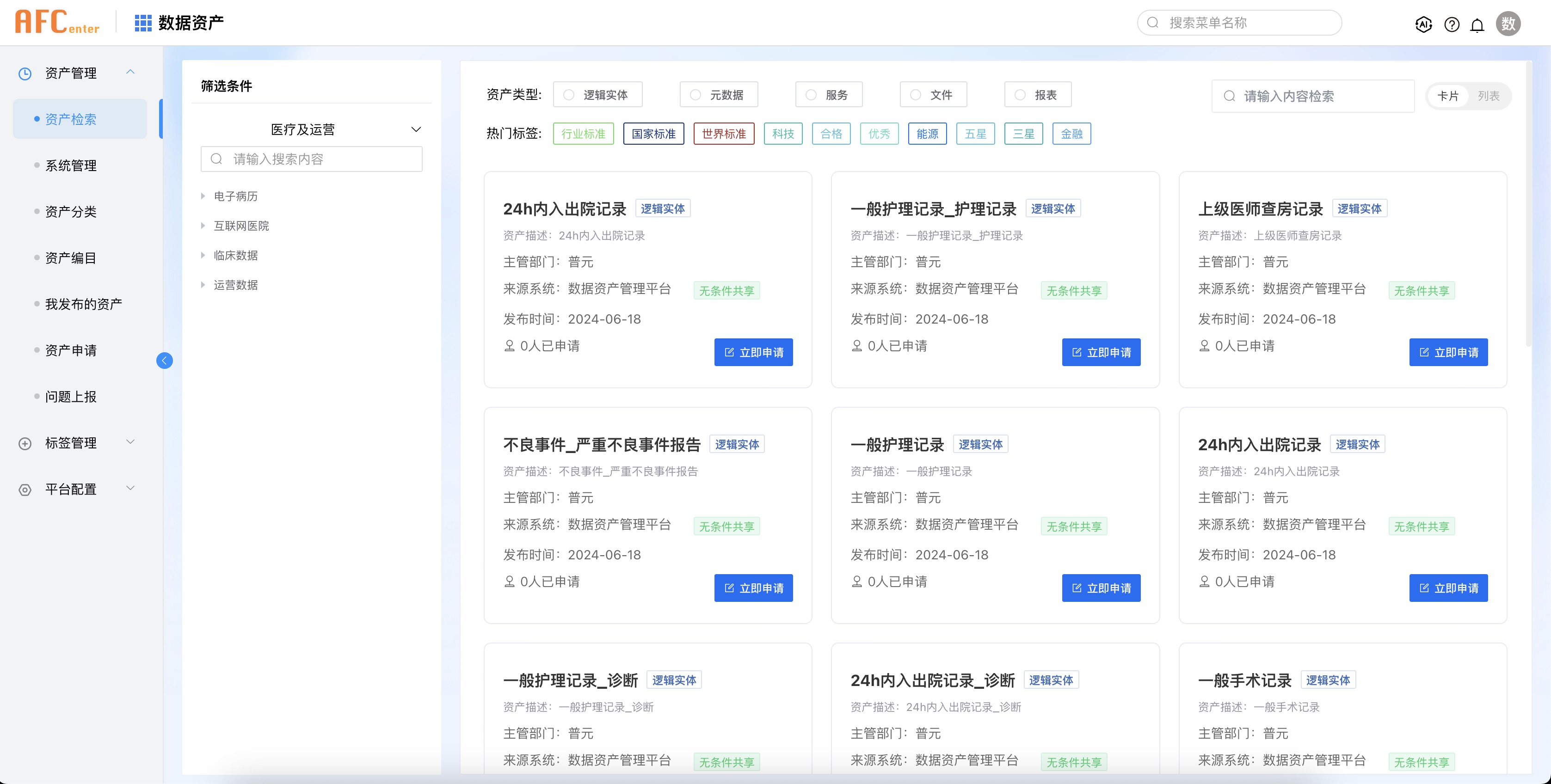Filter by the 世界标准 red tag
The height and width of the screenshot is (784, 1551).
pyautogui.click(x=724, y=134)
